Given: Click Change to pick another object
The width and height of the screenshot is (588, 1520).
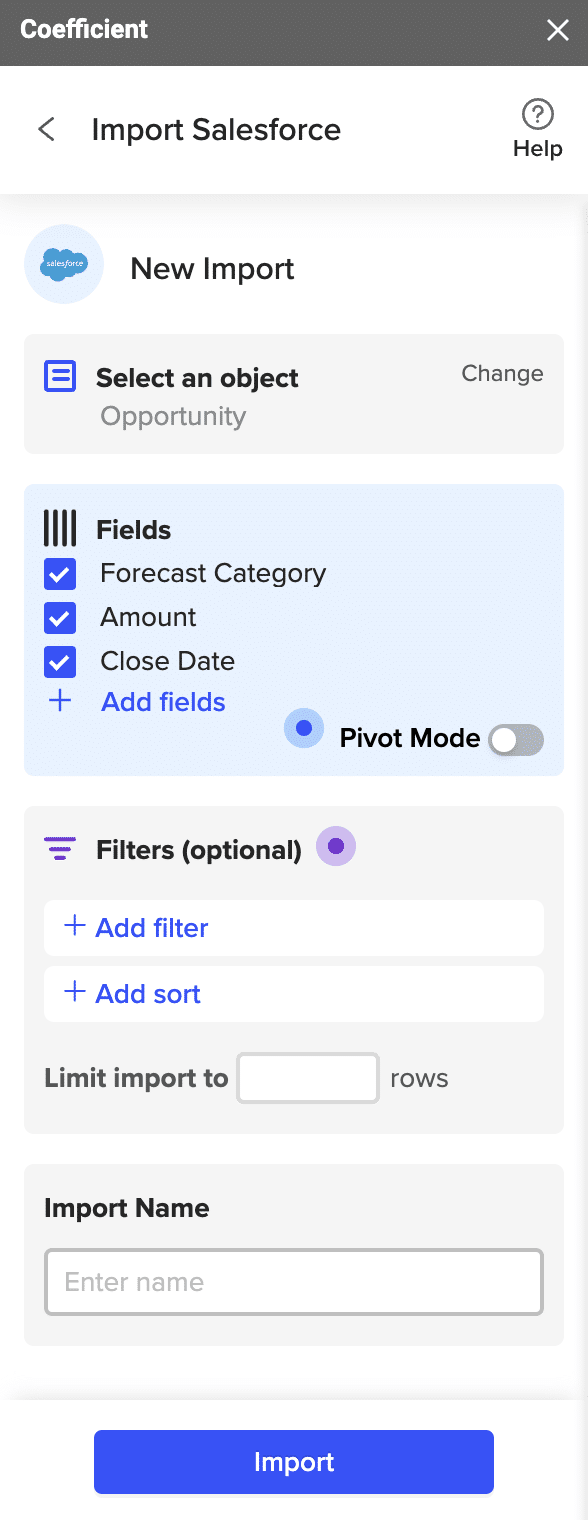Looking at the screenshot, I should click(x=502, y=373).
